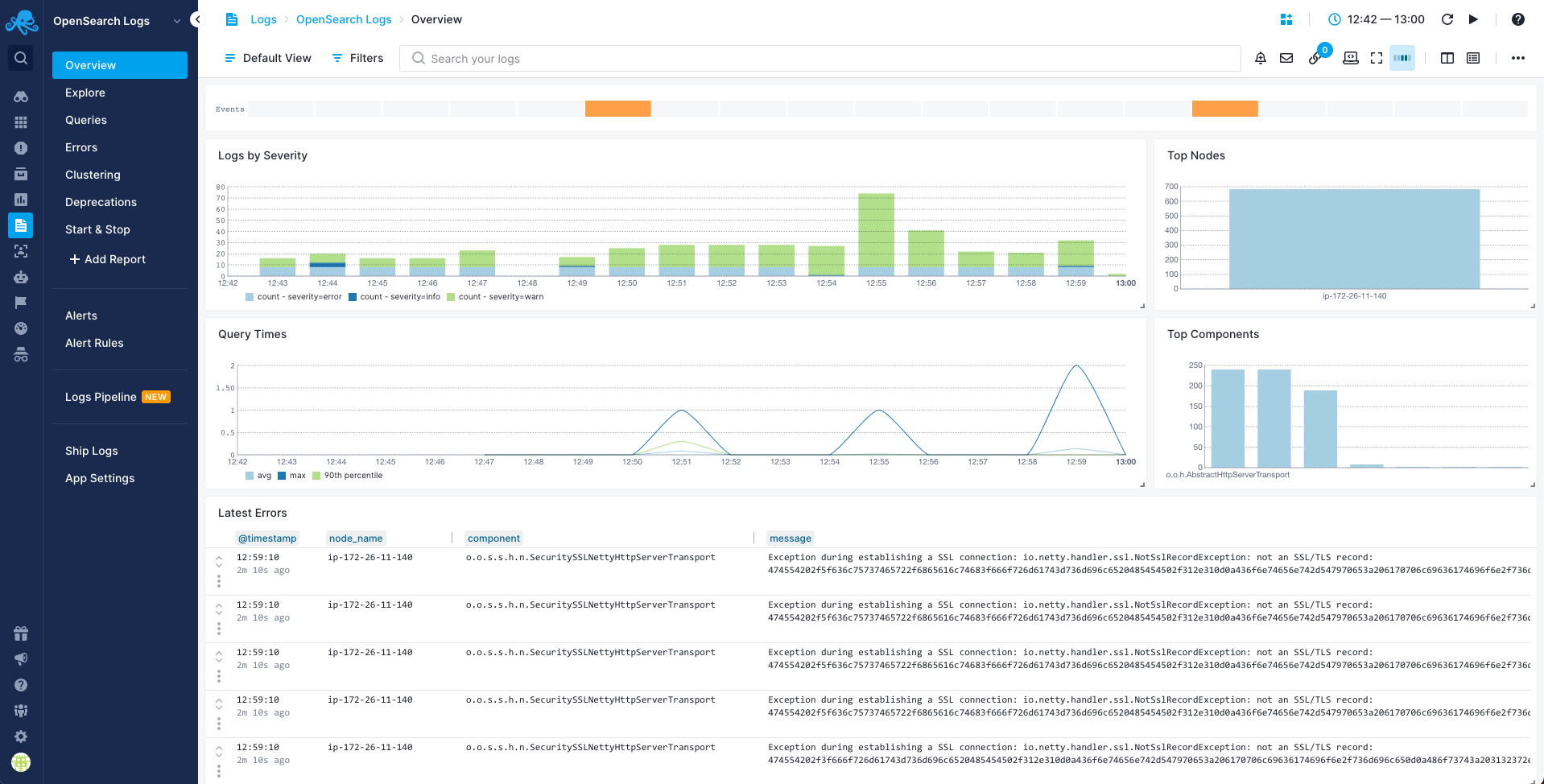Click OpenSearch Logs breadcrumb link
Screen dimensions: 1544x784
point(344,19)
